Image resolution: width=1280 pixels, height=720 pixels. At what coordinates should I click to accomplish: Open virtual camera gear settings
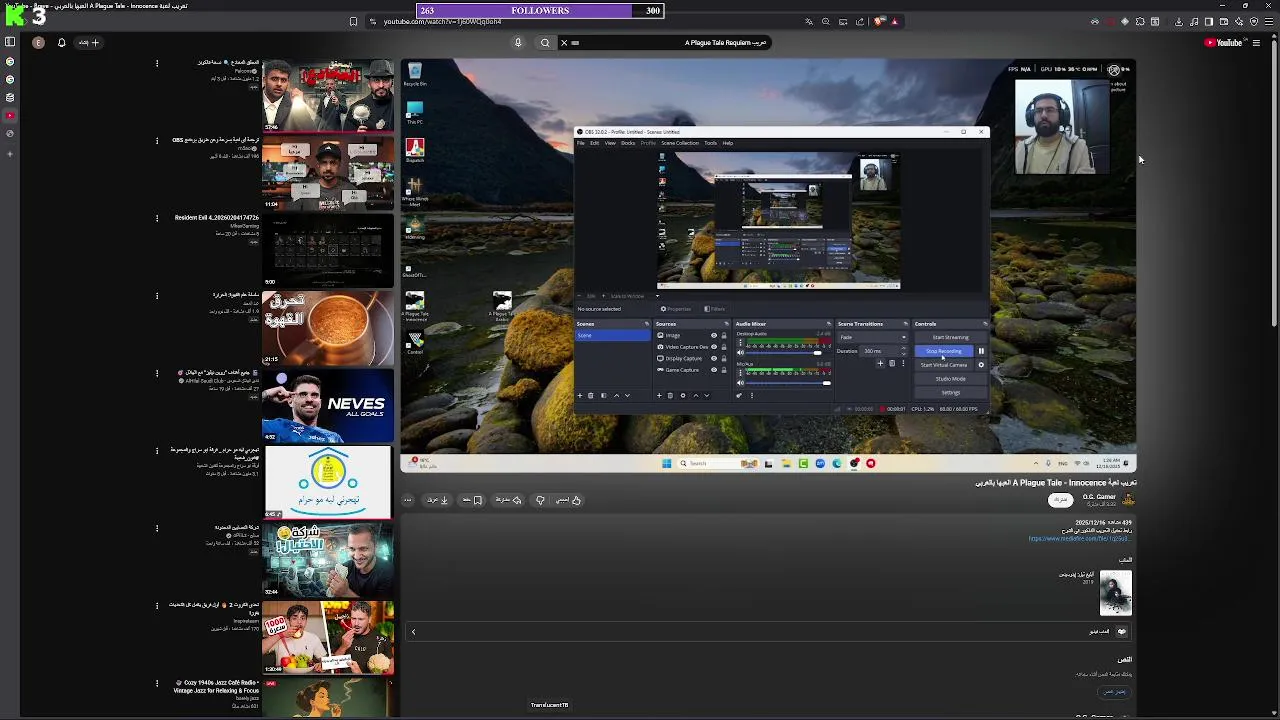pos(981,365)
